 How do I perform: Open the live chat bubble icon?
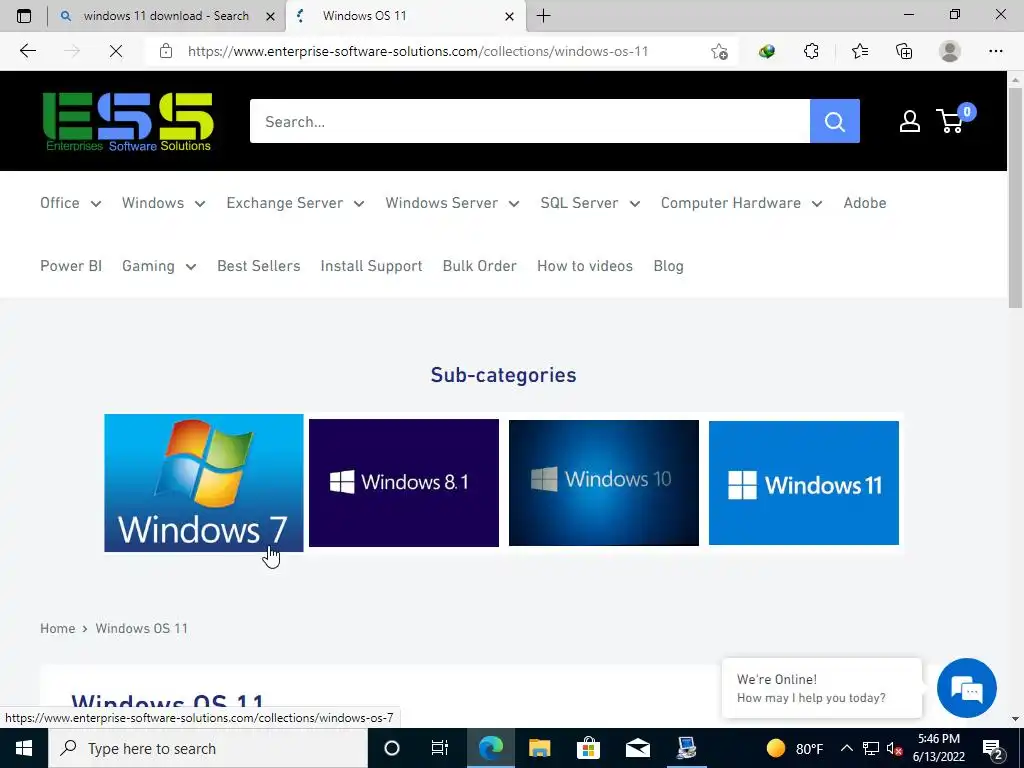point(967,688)
